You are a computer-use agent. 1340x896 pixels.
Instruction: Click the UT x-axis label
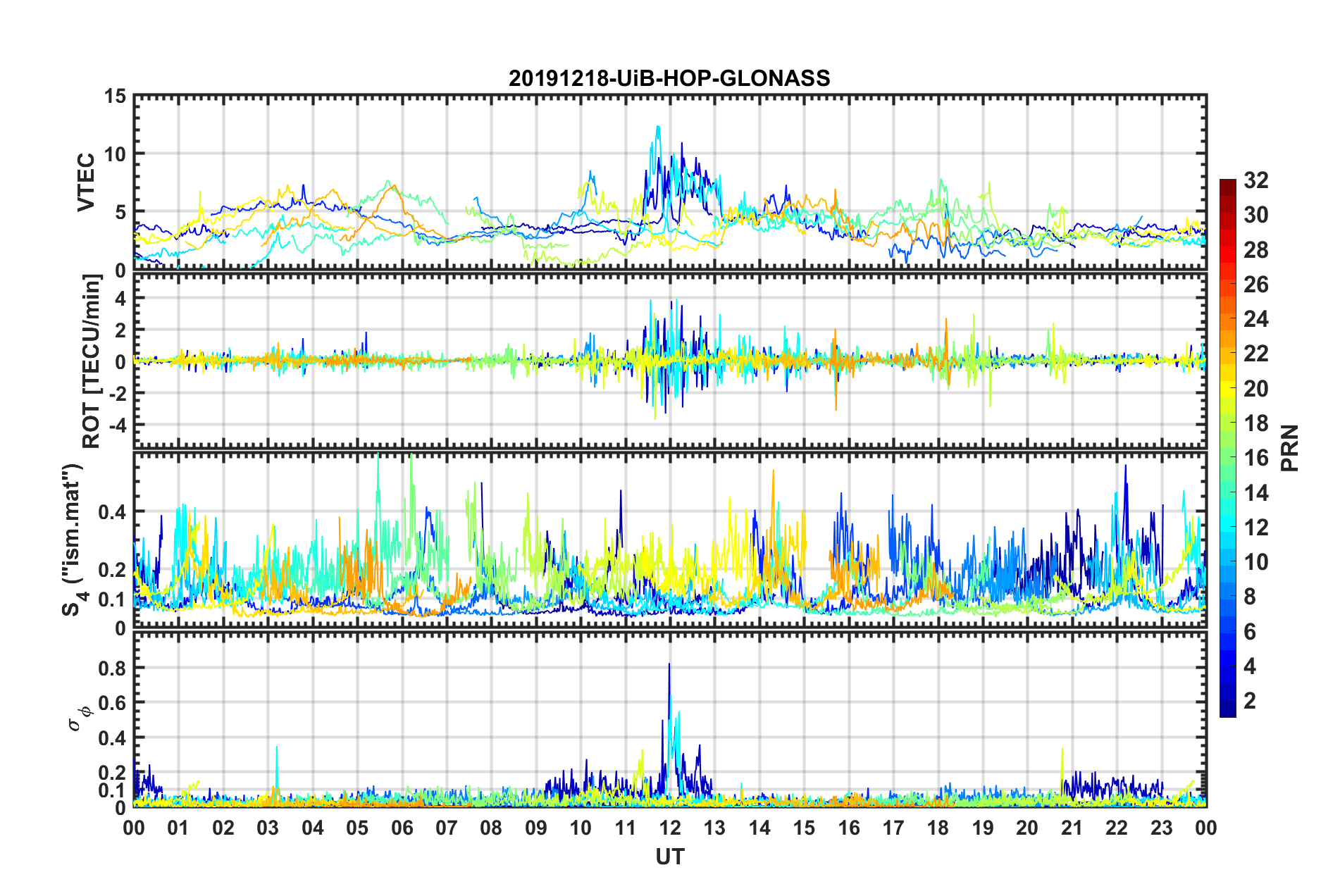(669, 857)
